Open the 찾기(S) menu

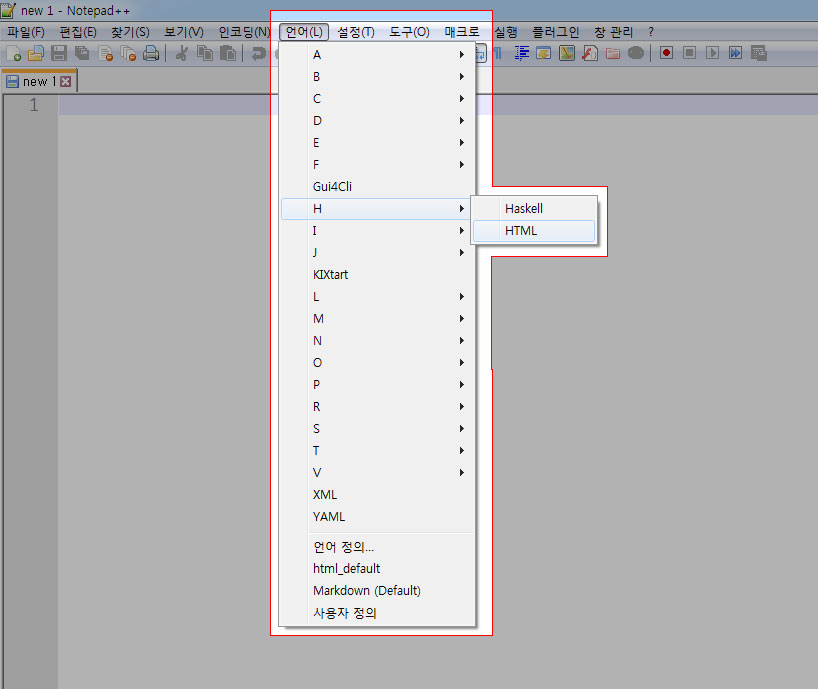tap(130, 32)
